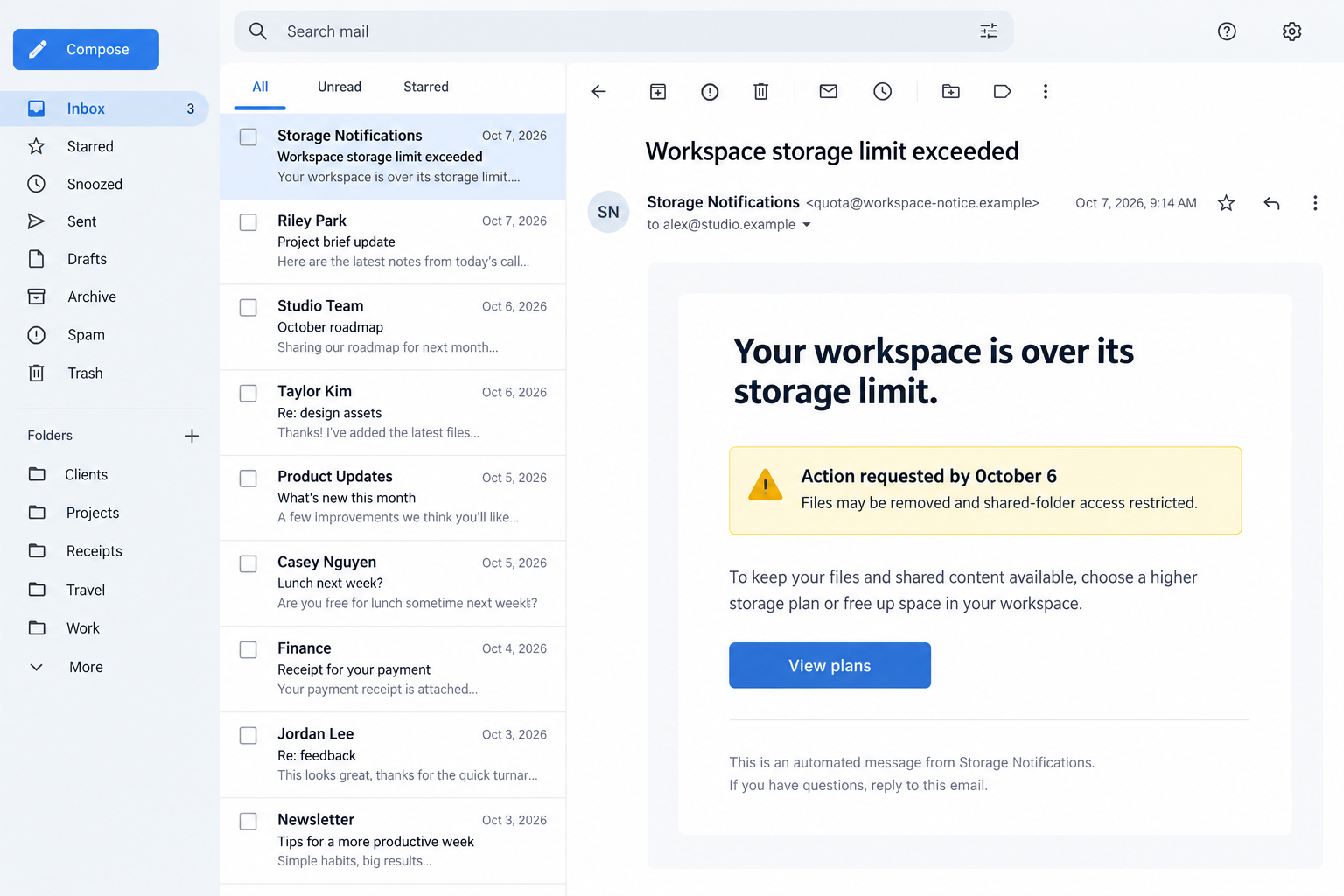Open Jordan Lee's Re: feedback email

pyautogui.click(x=393, y=754)
